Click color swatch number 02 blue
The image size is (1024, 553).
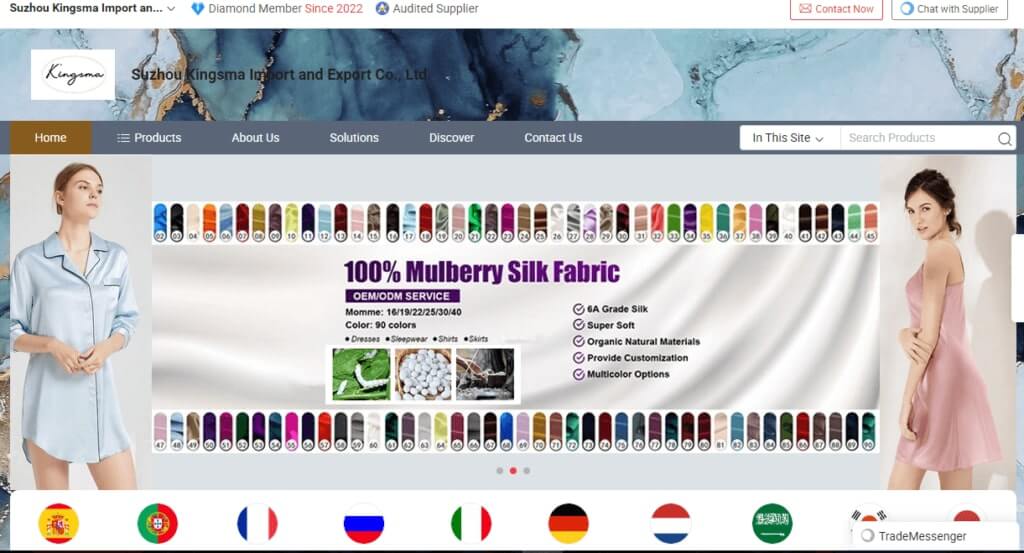(x=160, y=223)
